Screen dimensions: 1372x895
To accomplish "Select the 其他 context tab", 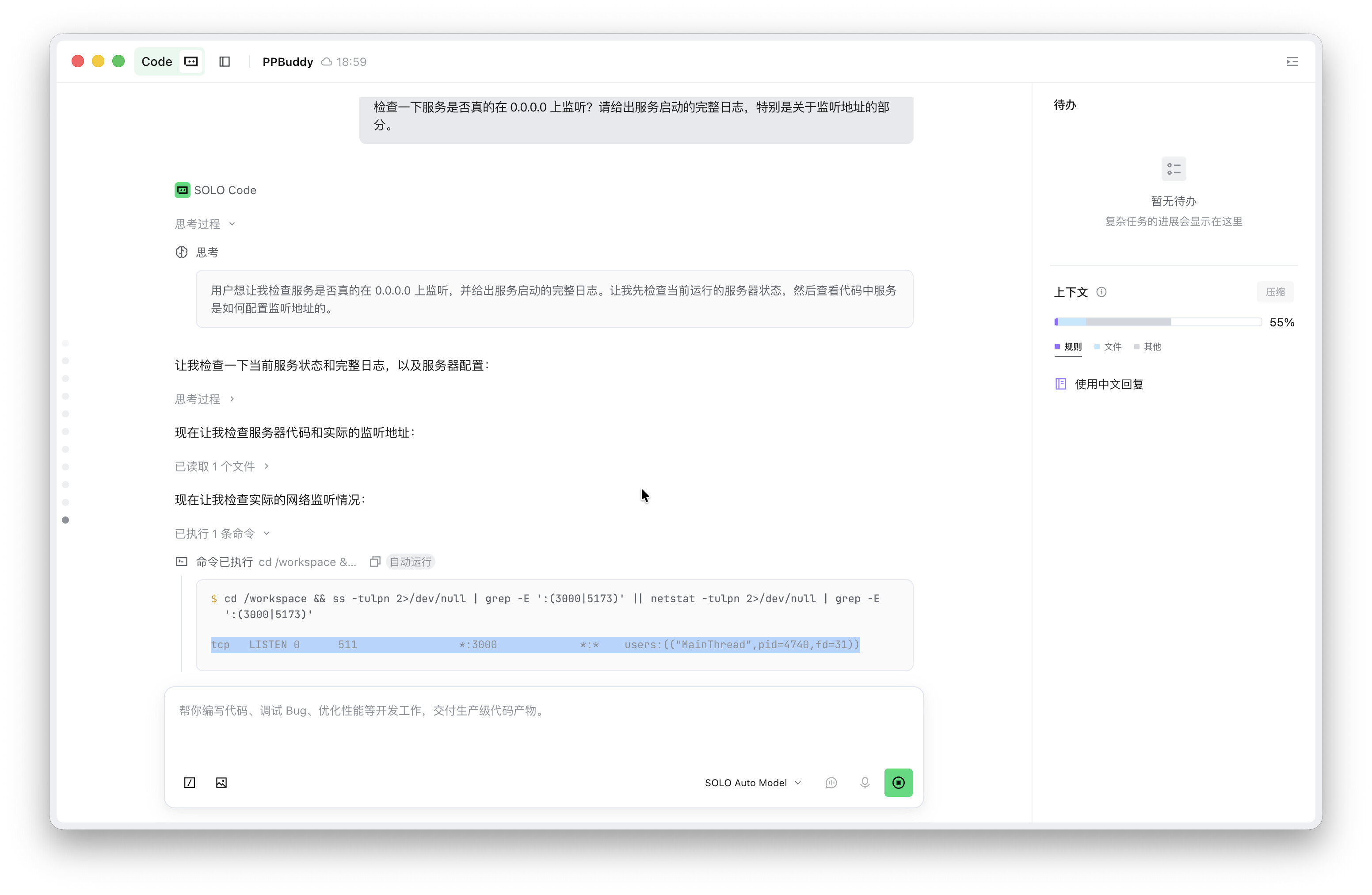I will [1147, 347].
